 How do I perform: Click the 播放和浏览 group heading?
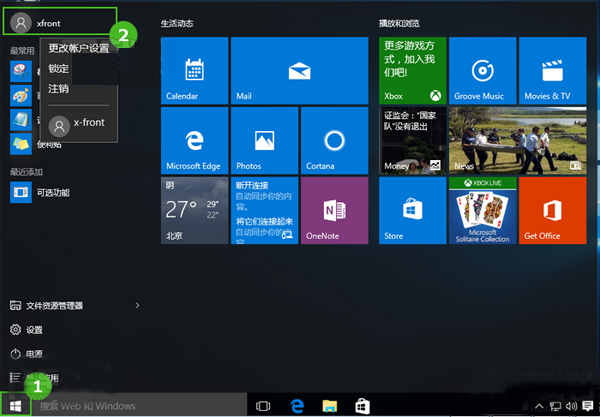[x=399, y=24]
